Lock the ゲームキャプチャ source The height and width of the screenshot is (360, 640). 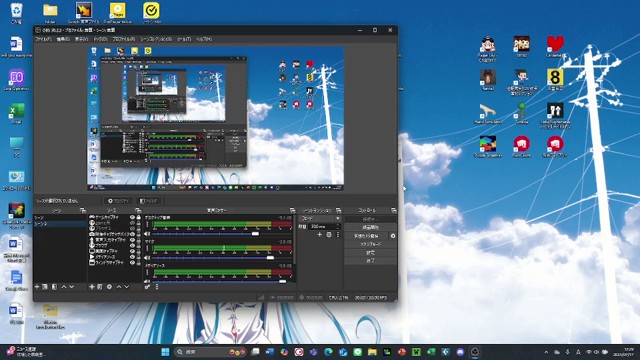tap(139, 218)
